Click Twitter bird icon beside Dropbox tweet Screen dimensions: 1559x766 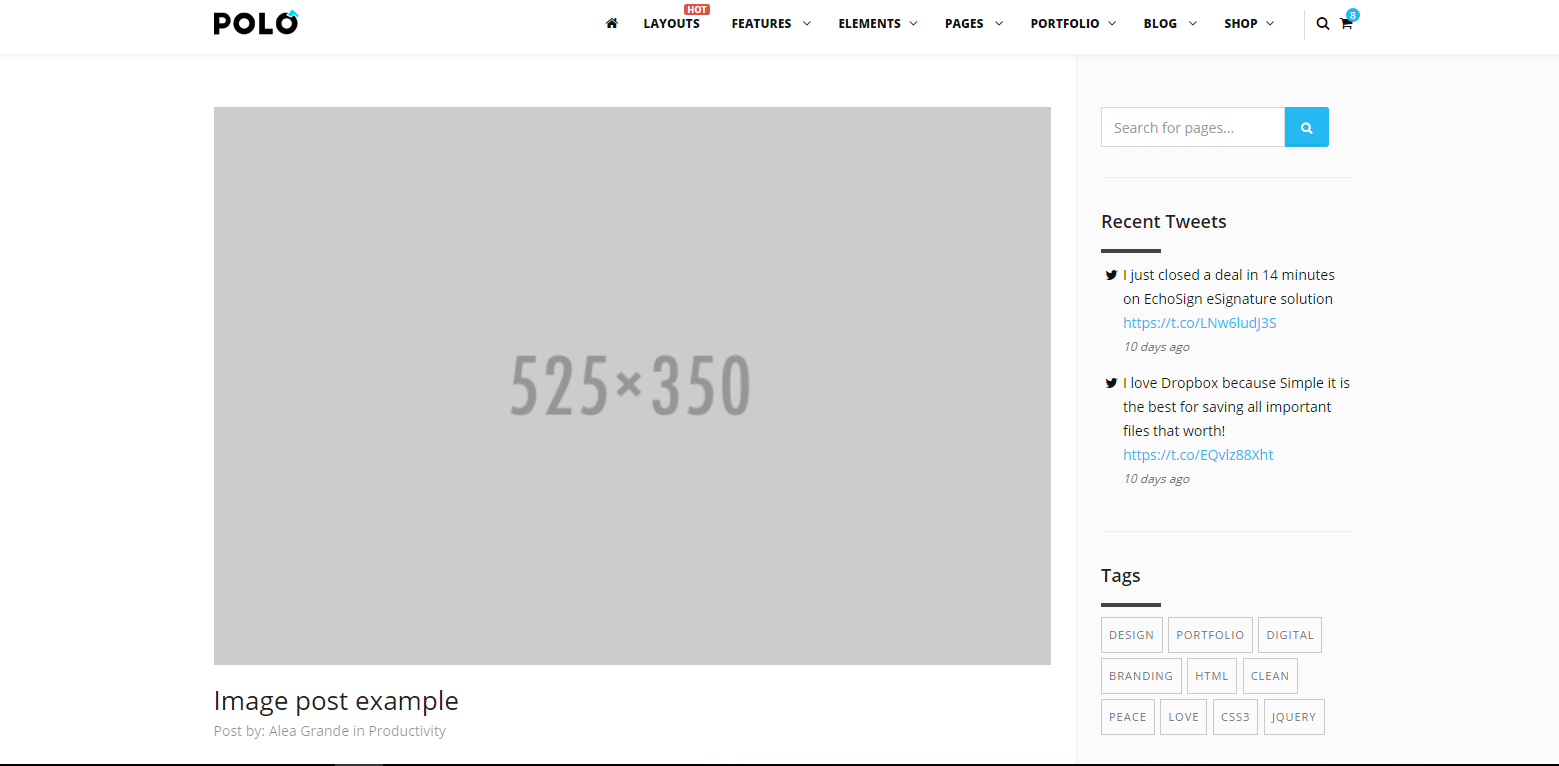(x=1111, y=383)
